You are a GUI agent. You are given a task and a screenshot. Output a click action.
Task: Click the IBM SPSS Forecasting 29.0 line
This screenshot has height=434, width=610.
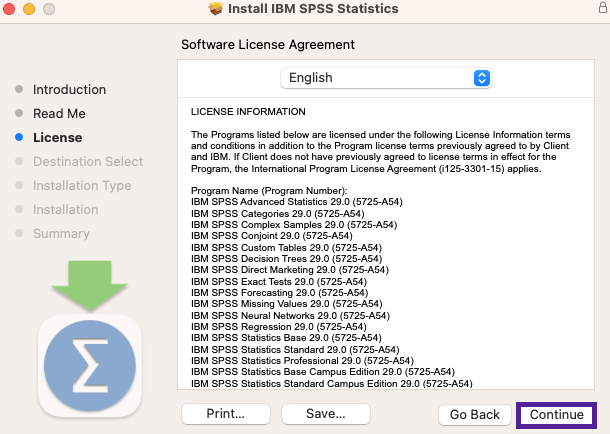point(280,292)
